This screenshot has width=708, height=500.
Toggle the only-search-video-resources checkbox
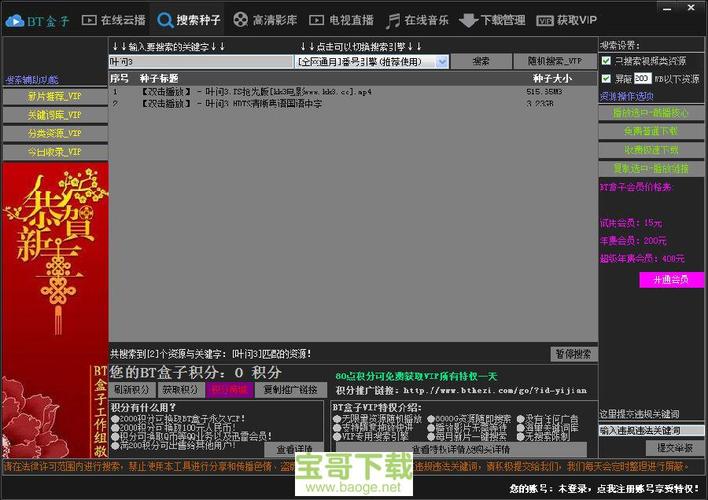coord(606,61)
